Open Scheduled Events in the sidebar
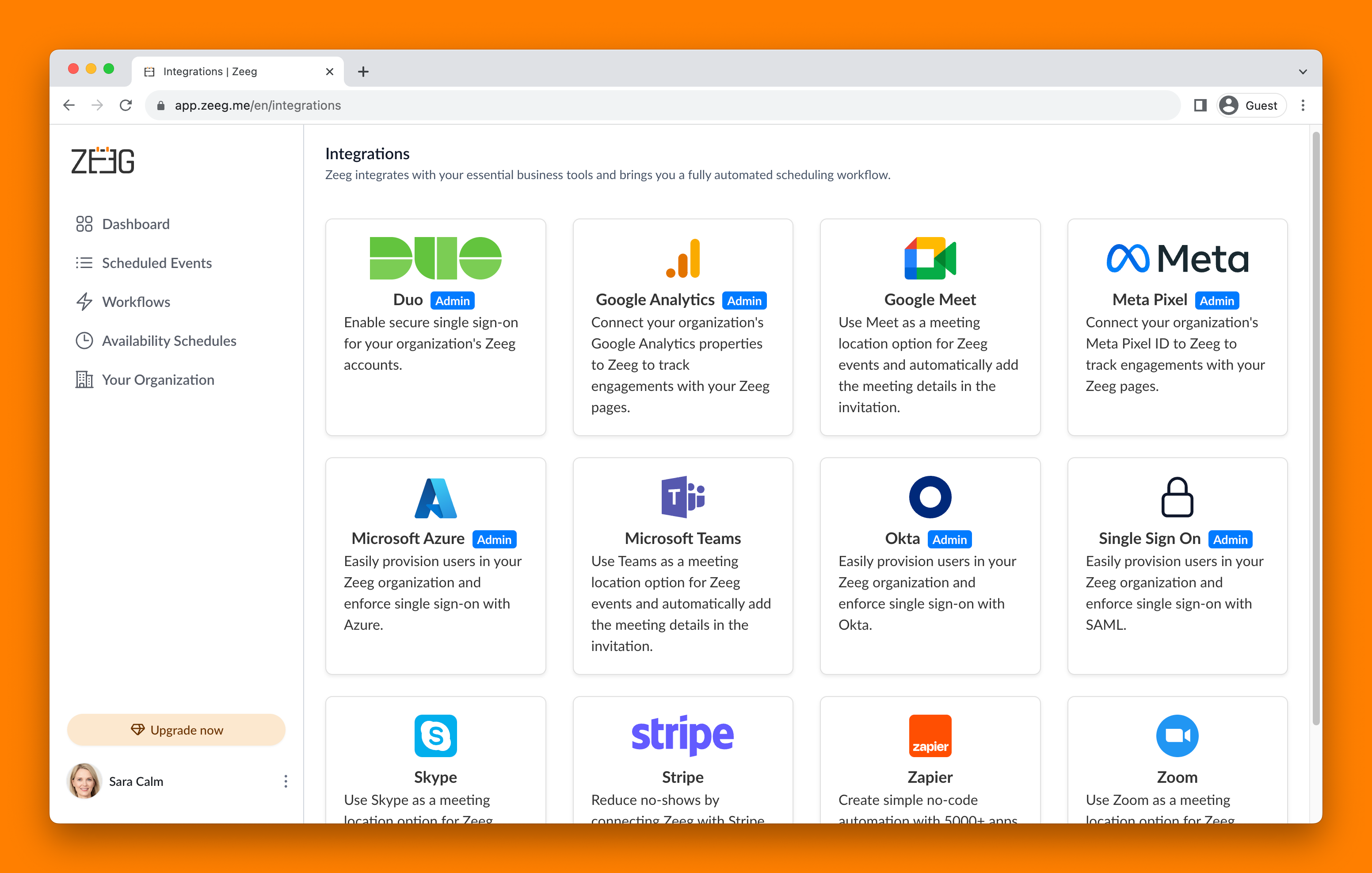This screenshot has height=873, width=1372. click(x=156, y=263)
